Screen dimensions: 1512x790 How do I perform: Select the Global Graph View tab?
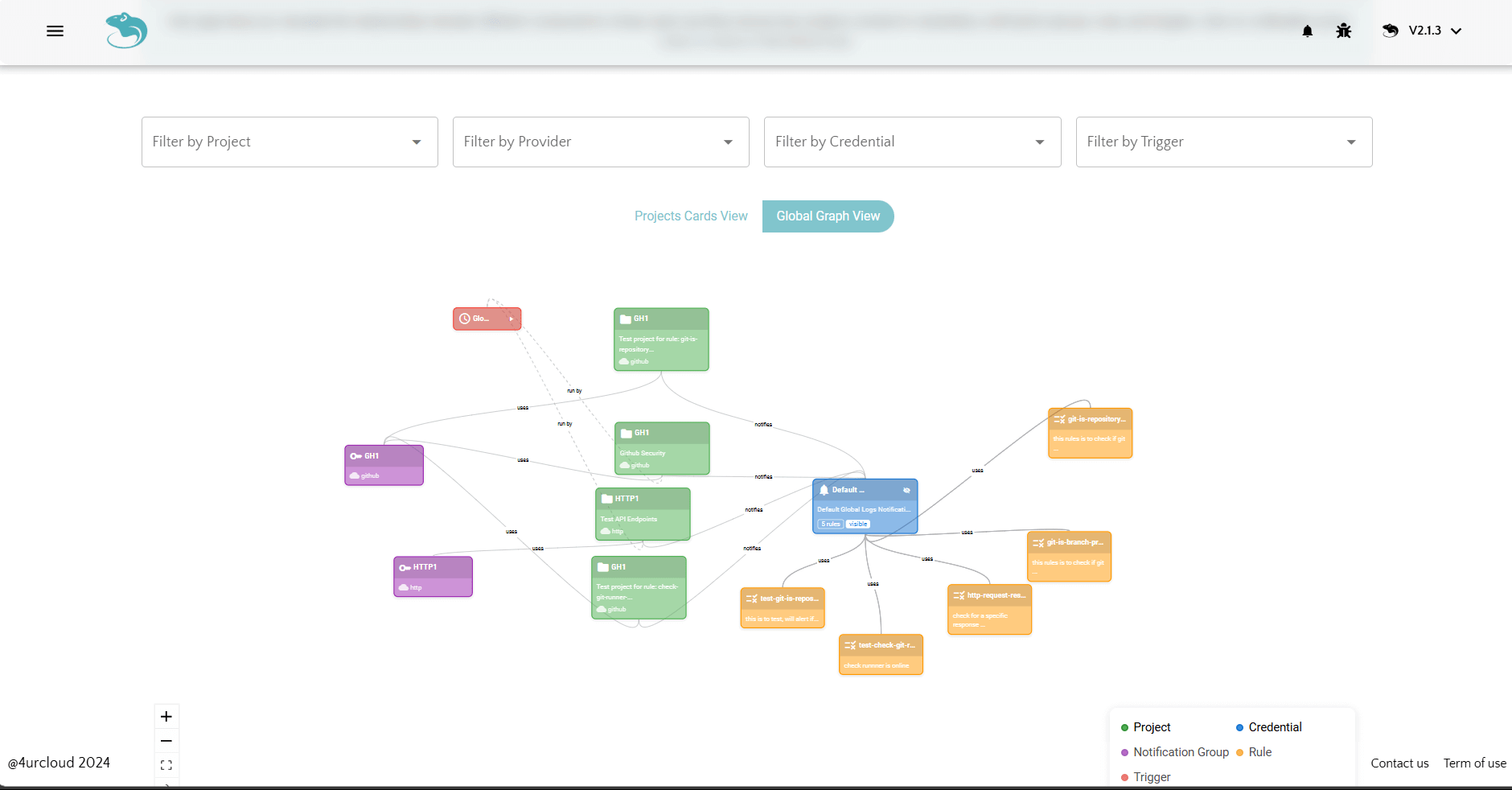828,216
